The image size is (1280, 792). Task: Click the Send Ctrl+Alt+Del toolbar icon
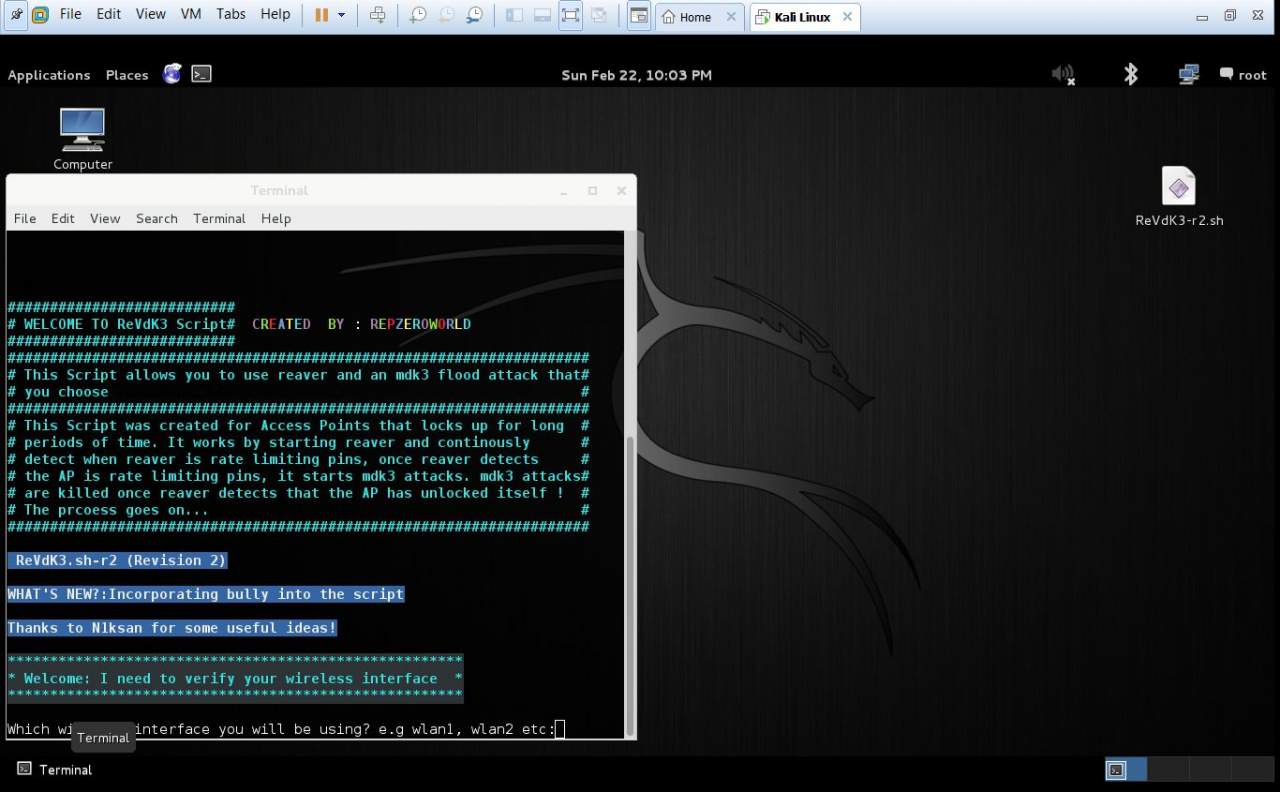coord(377,15)
